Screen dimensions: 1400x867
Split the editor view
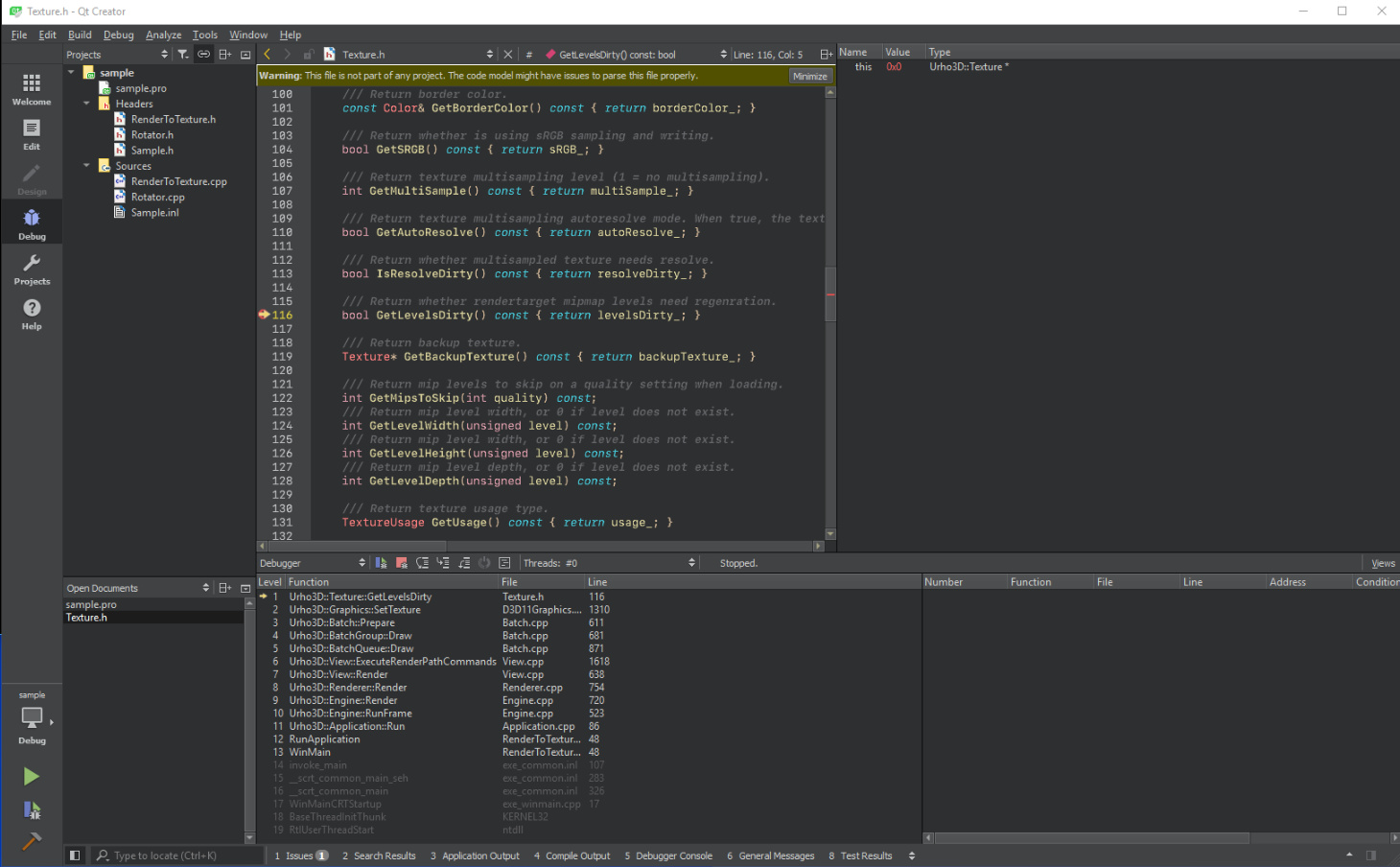(x=826, y=55)
